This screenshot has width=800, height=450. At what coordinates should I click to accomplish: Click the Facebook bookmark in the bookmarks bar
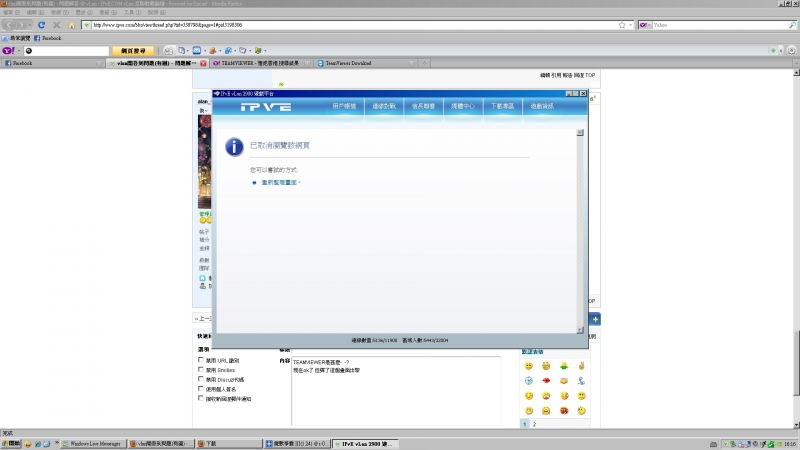[x=47, y=38]
